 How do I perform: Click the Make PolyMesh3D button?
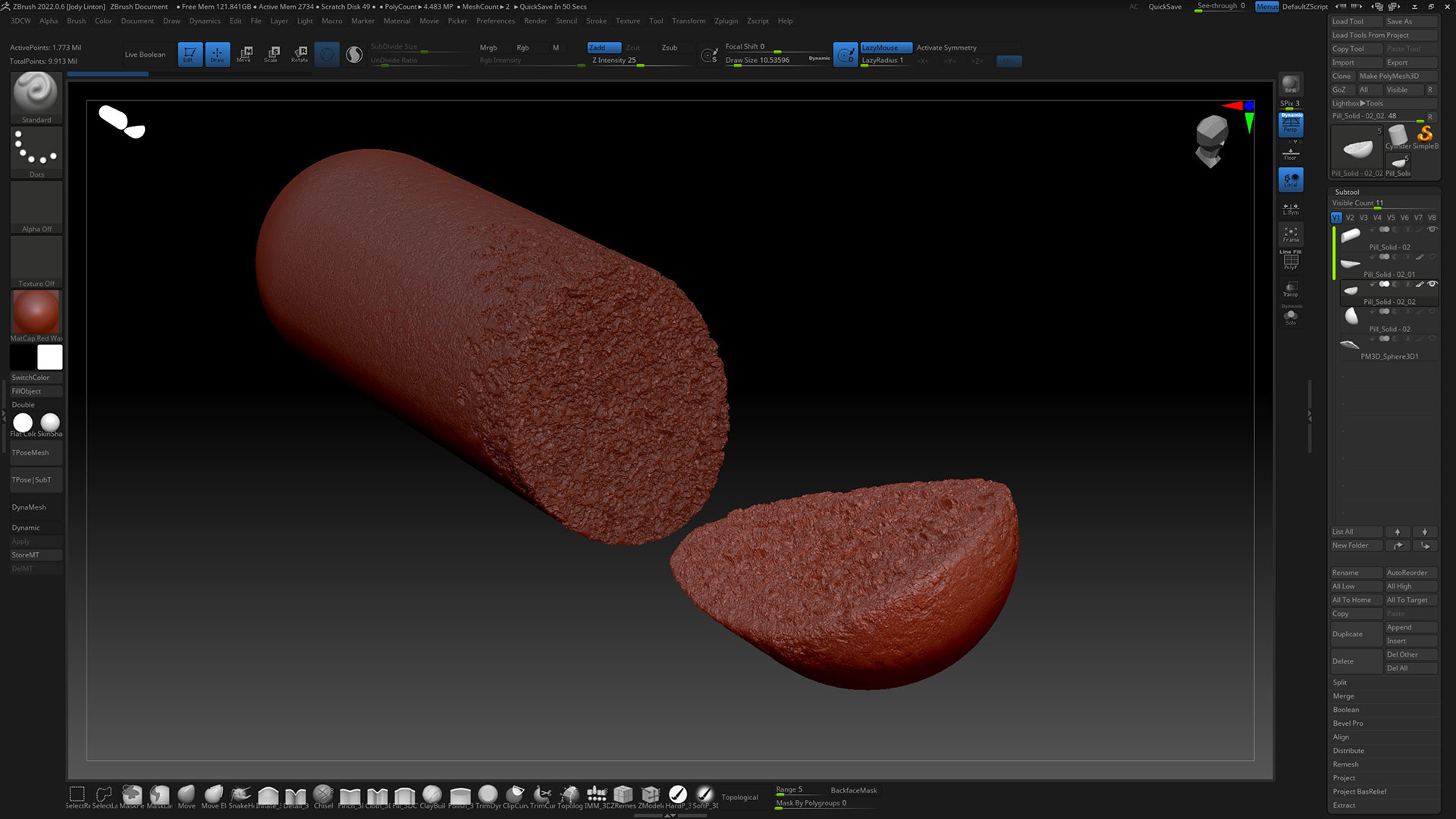(x=1389, y=76)
